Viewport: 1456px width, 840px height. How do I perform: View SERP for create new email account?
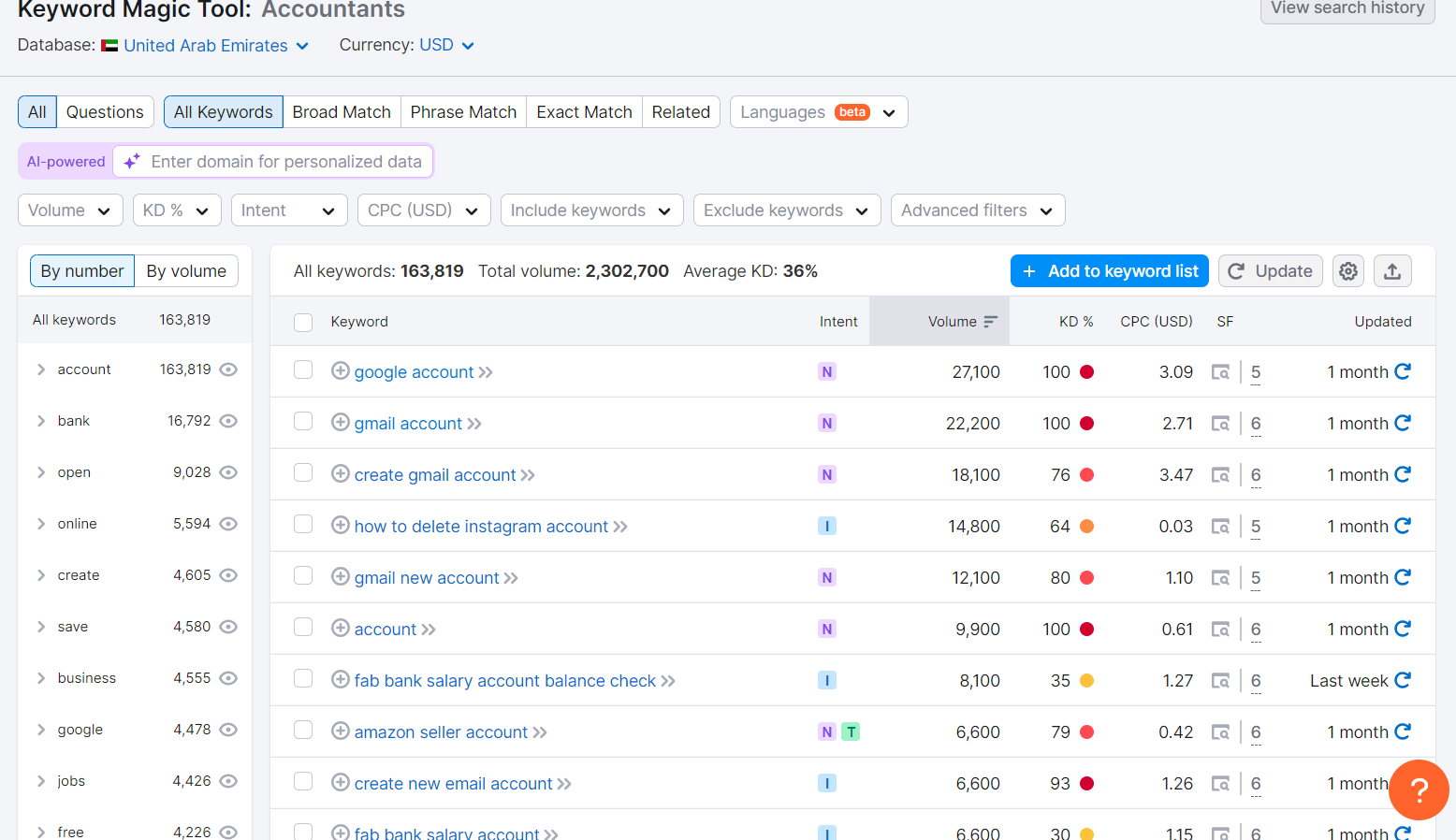(1220, 784)
